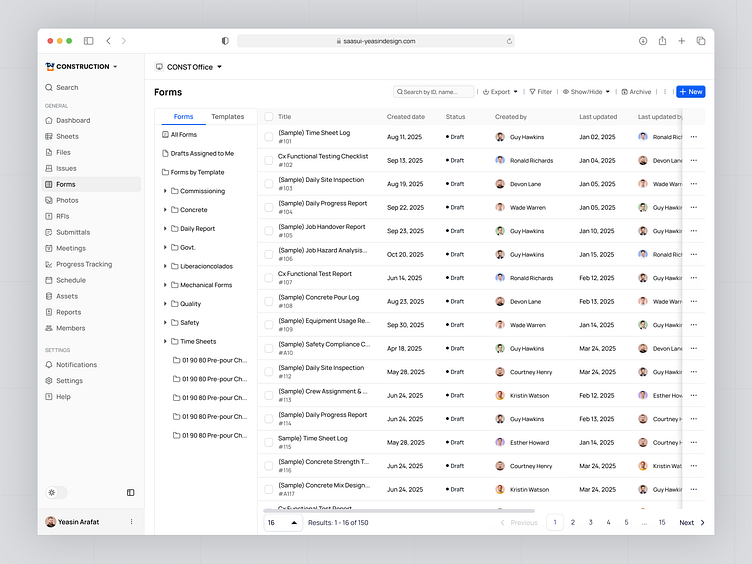Click the Photos icon in sidebar
The width and height of the screenshot is (752, 564).
[48, 200]
